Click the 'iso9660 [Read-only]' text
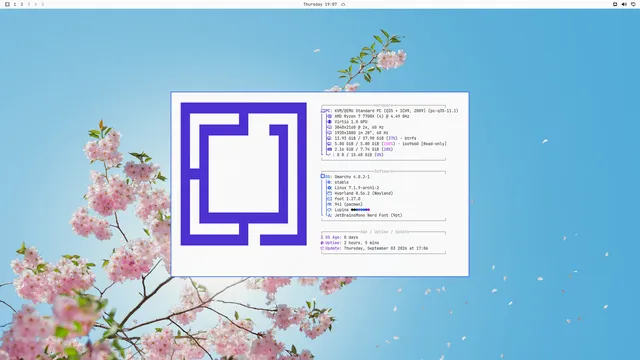The height and width of the screenshot is (360, 640). click(424, 144)
